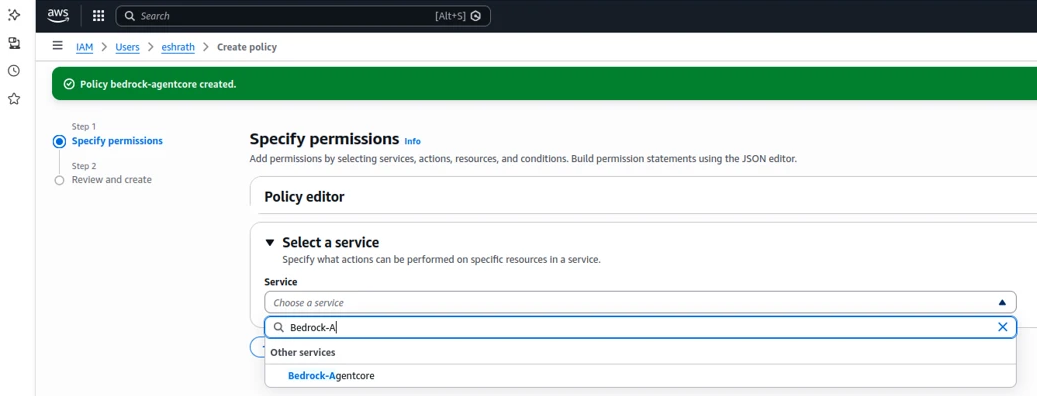The image size is (1037, 396).
Task: Open the sparkle icon in left rail
Action: tap(14, 15)
